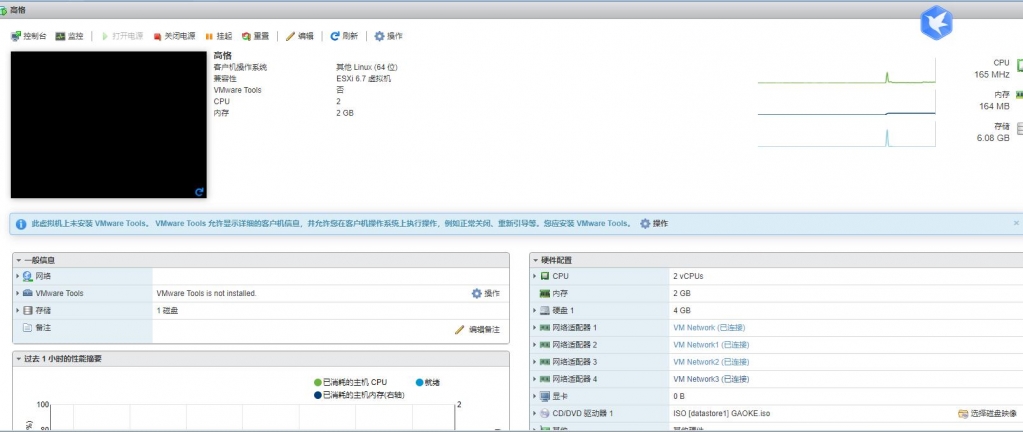Click the 编辑 edit pencil button

(299, 37)
